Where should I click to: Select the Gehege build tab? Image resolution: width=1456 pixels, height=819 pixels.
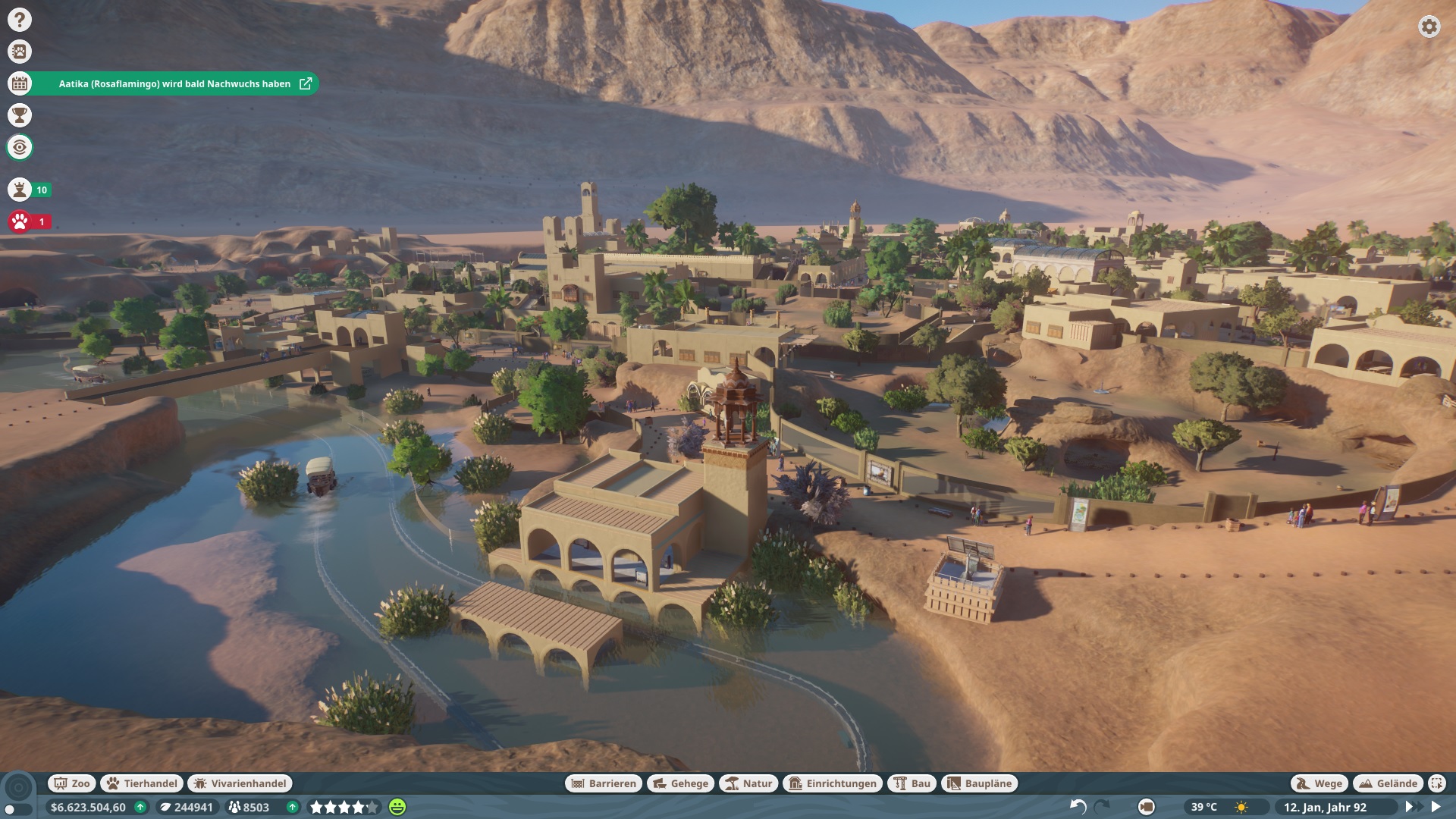tap(680, 783)
